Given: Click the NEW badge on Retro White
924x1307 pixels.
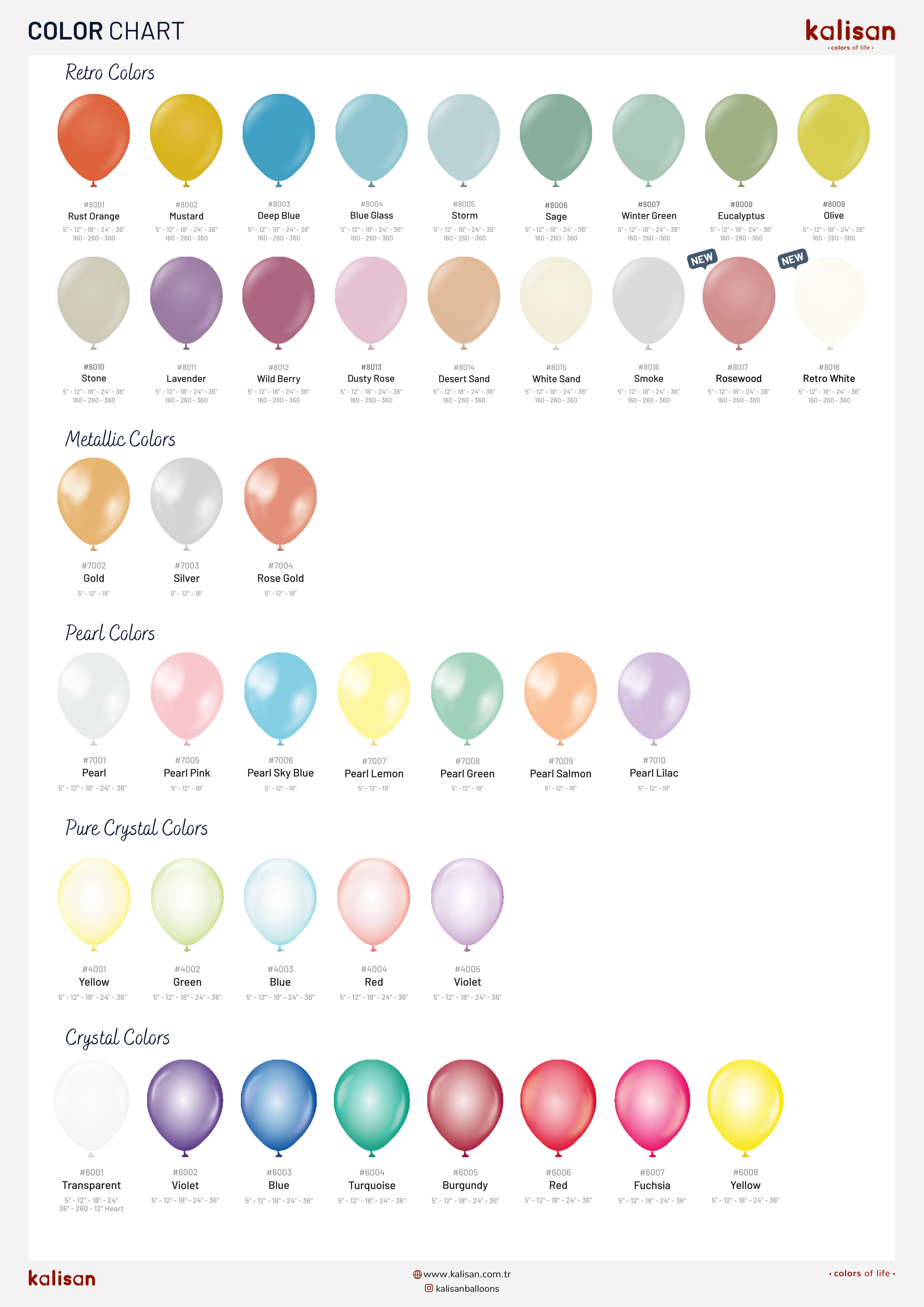Looking at the screenshot, I should (x=792, y=259).
